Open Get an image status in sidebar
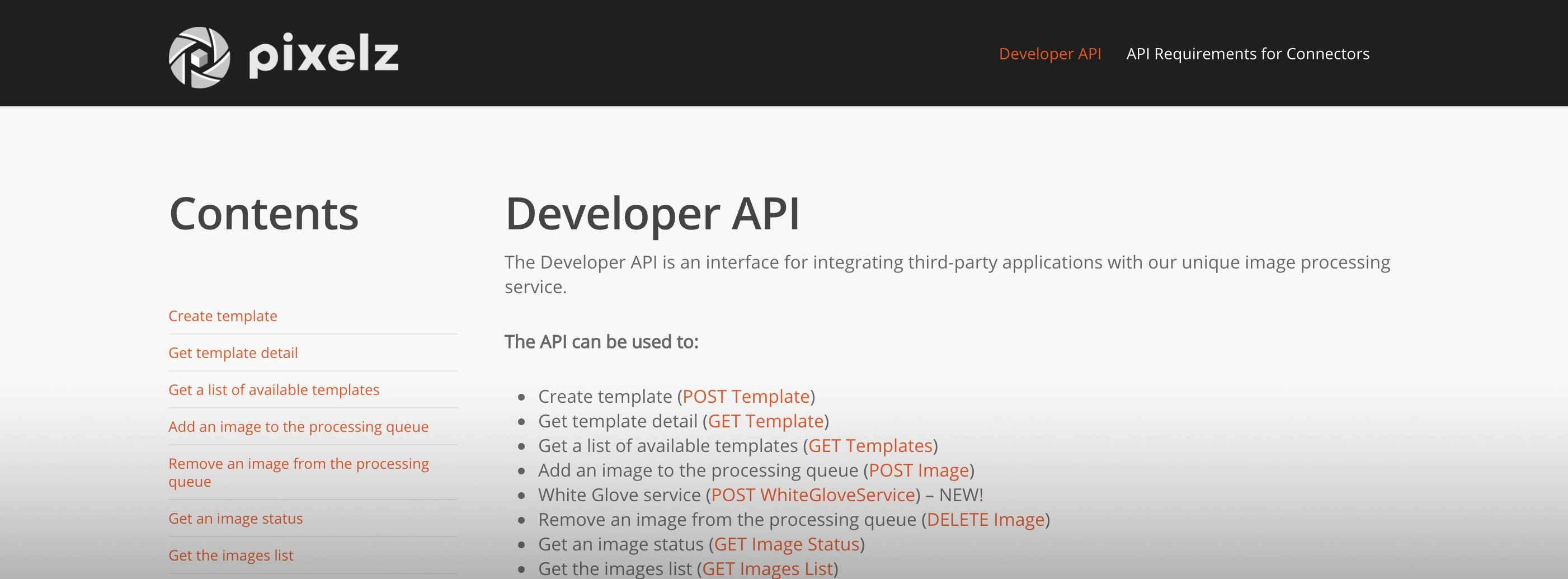1568x579 pixels. [236, 518]
